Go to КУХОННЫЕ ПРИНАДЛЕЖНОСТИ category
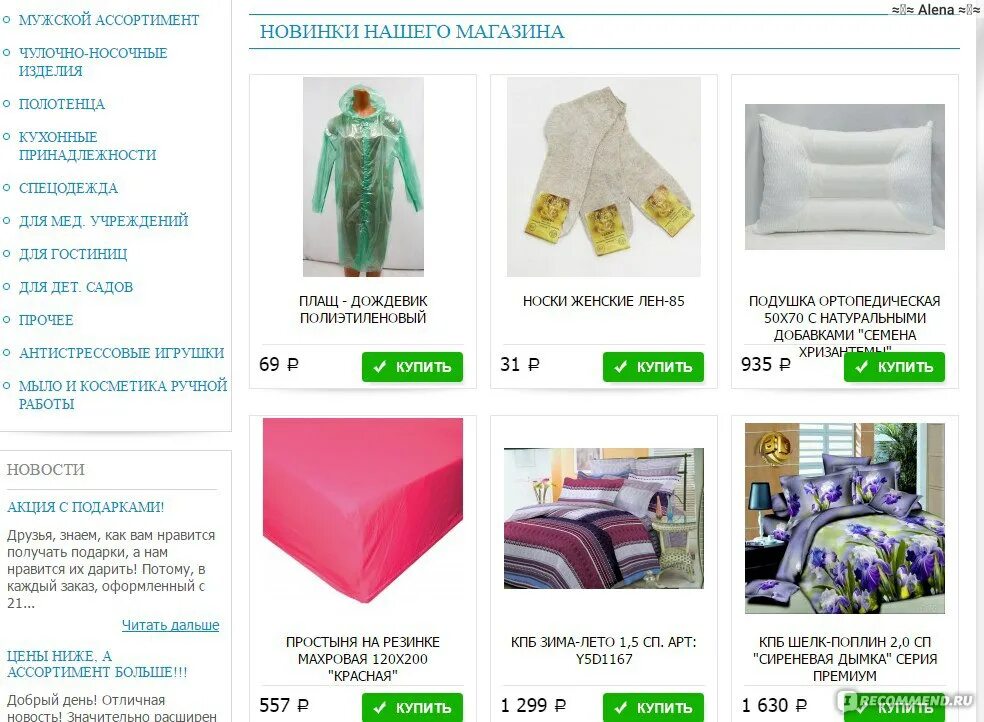This screenshot has width=984, height=722. [87, 146]
